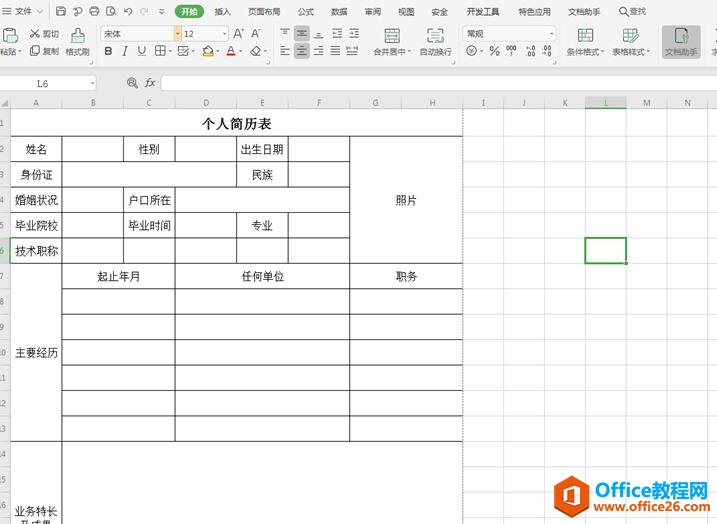Switch to the 数据 (Data) tab
The height and width of the screenshot is (524, 717).
click(339, 11)
